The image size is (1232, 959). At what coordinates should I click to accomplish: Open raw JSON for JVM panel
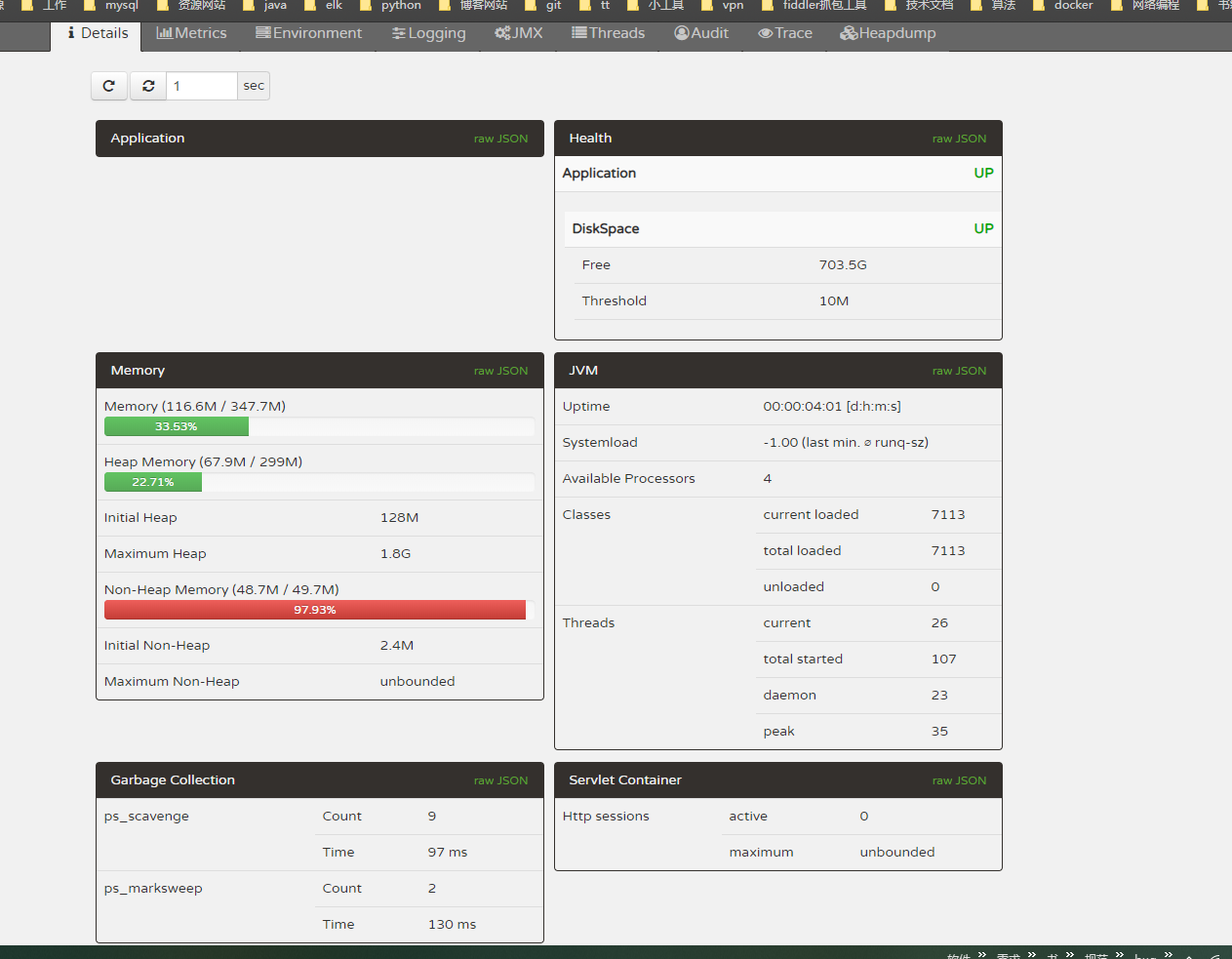point(959,371)
